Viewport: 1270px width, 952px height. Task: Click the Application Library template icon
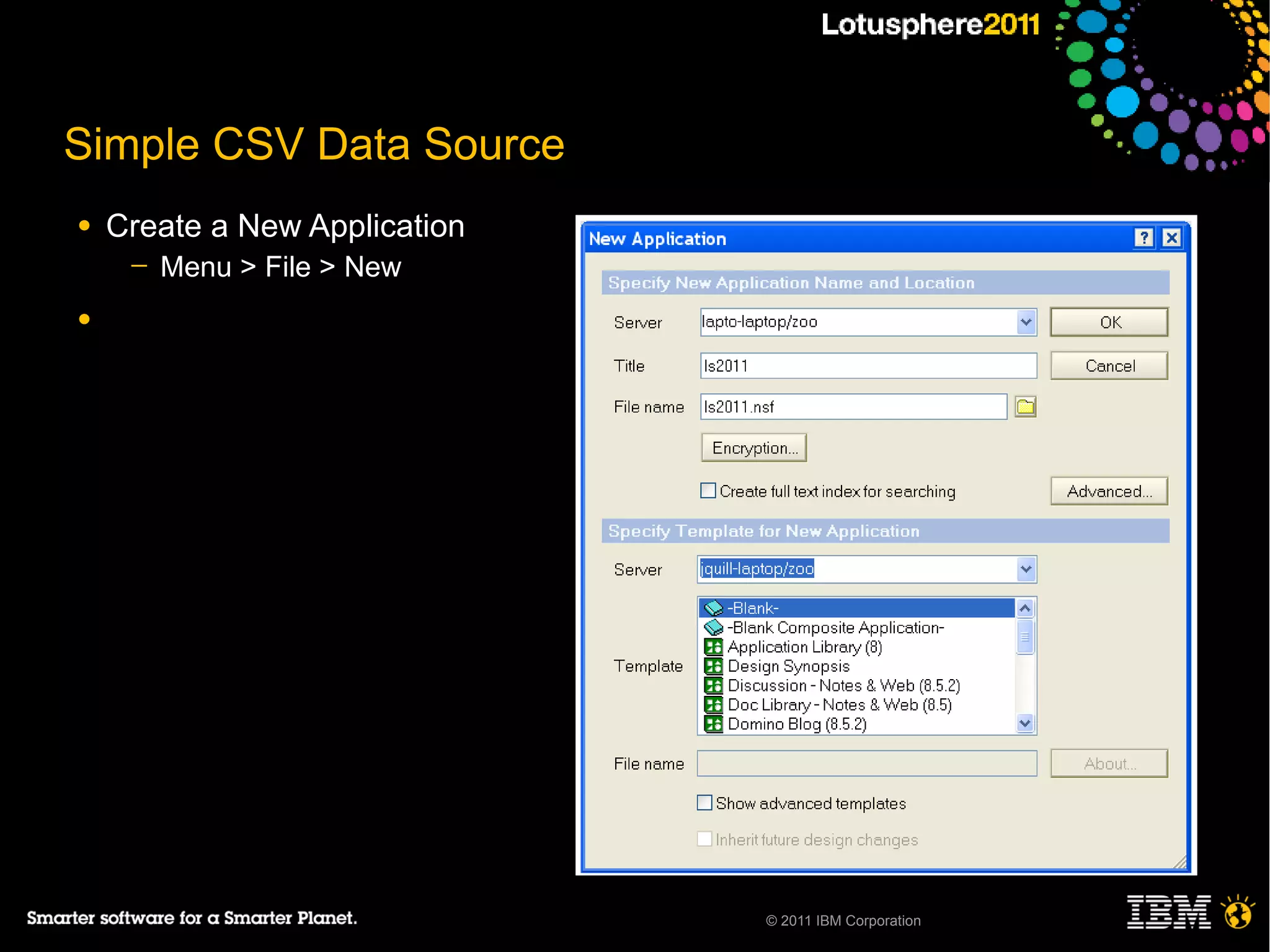(714, 647)
